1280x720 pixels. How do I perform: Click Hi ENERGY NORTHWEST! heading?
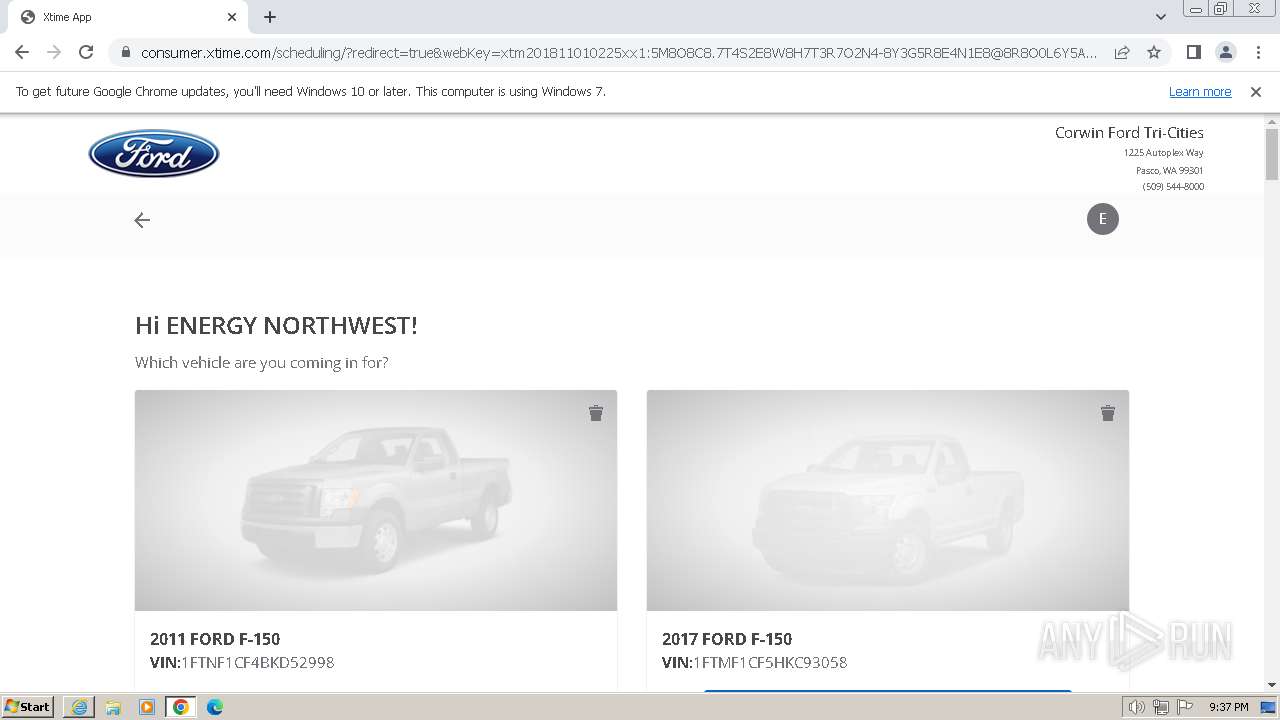[276, 325]
